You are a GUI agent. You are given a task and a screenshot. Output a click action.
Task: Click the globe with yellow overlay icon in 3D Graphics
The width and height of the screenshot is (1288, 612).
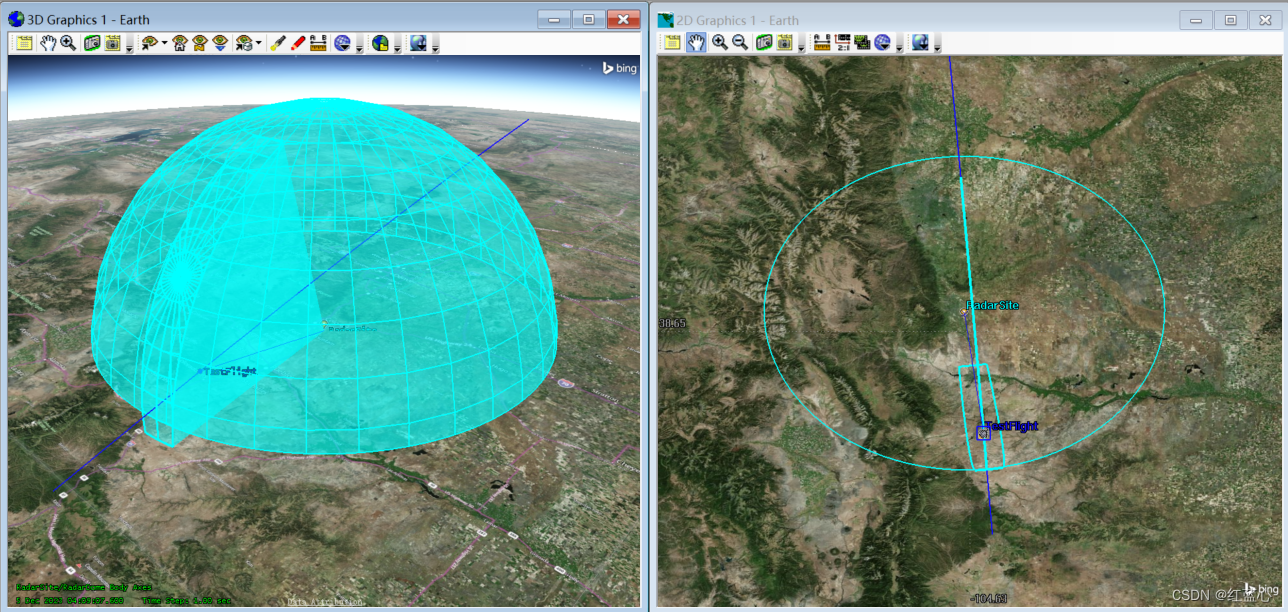coord(380,43)
